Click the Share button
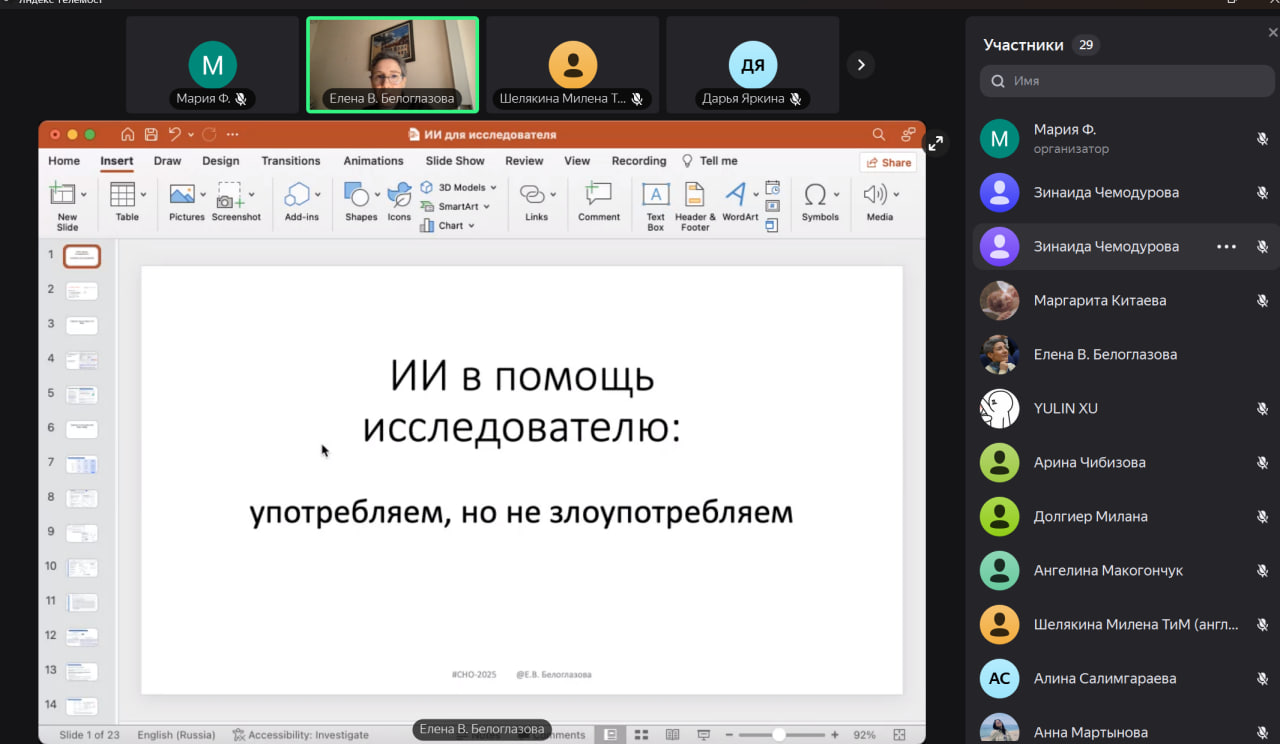Viewport: 1280px width, 744px height. point(888,162)
